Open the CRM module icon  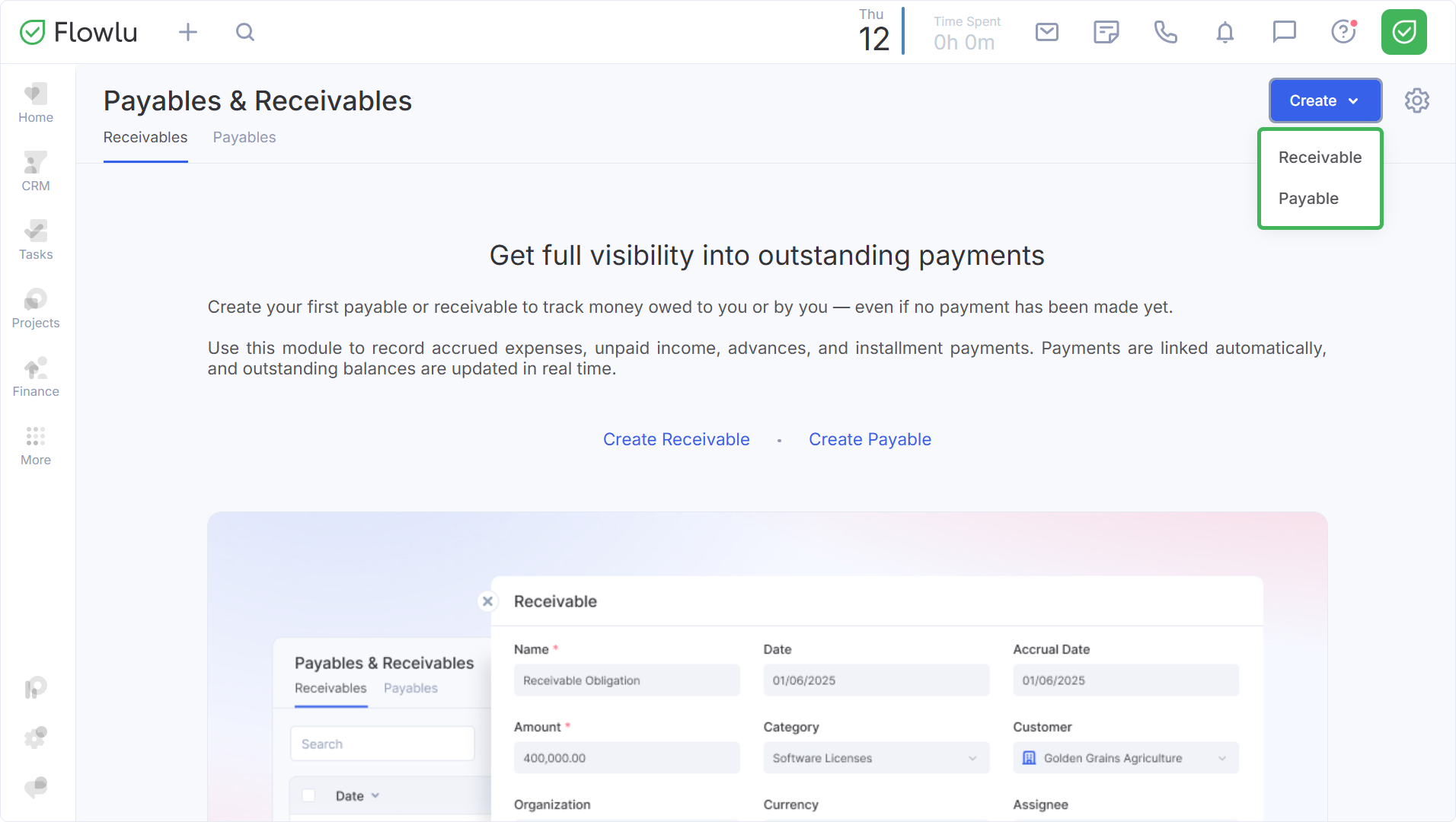pyautogui.click(x=36, y=171)
